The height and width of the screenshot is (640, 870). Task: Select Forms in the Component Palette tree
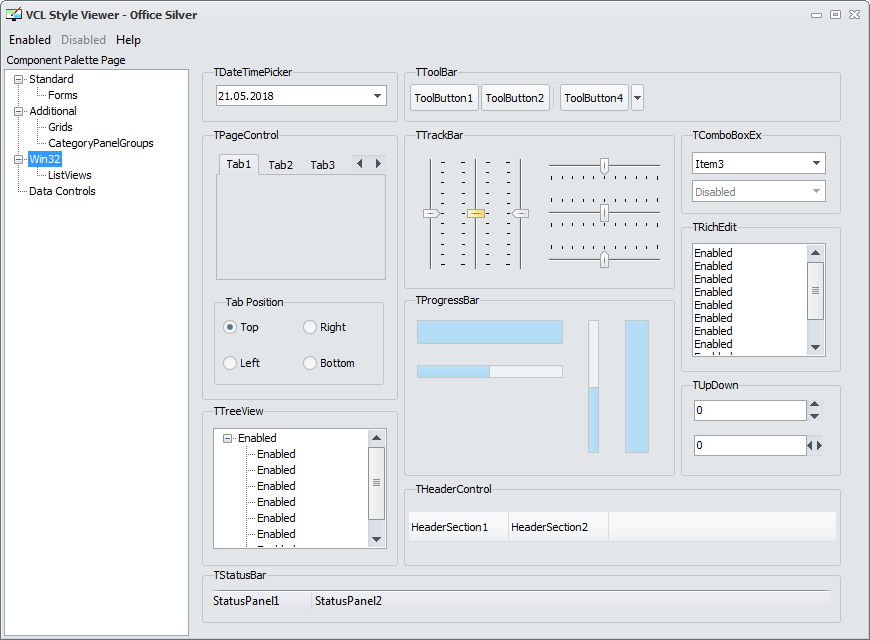63,95
